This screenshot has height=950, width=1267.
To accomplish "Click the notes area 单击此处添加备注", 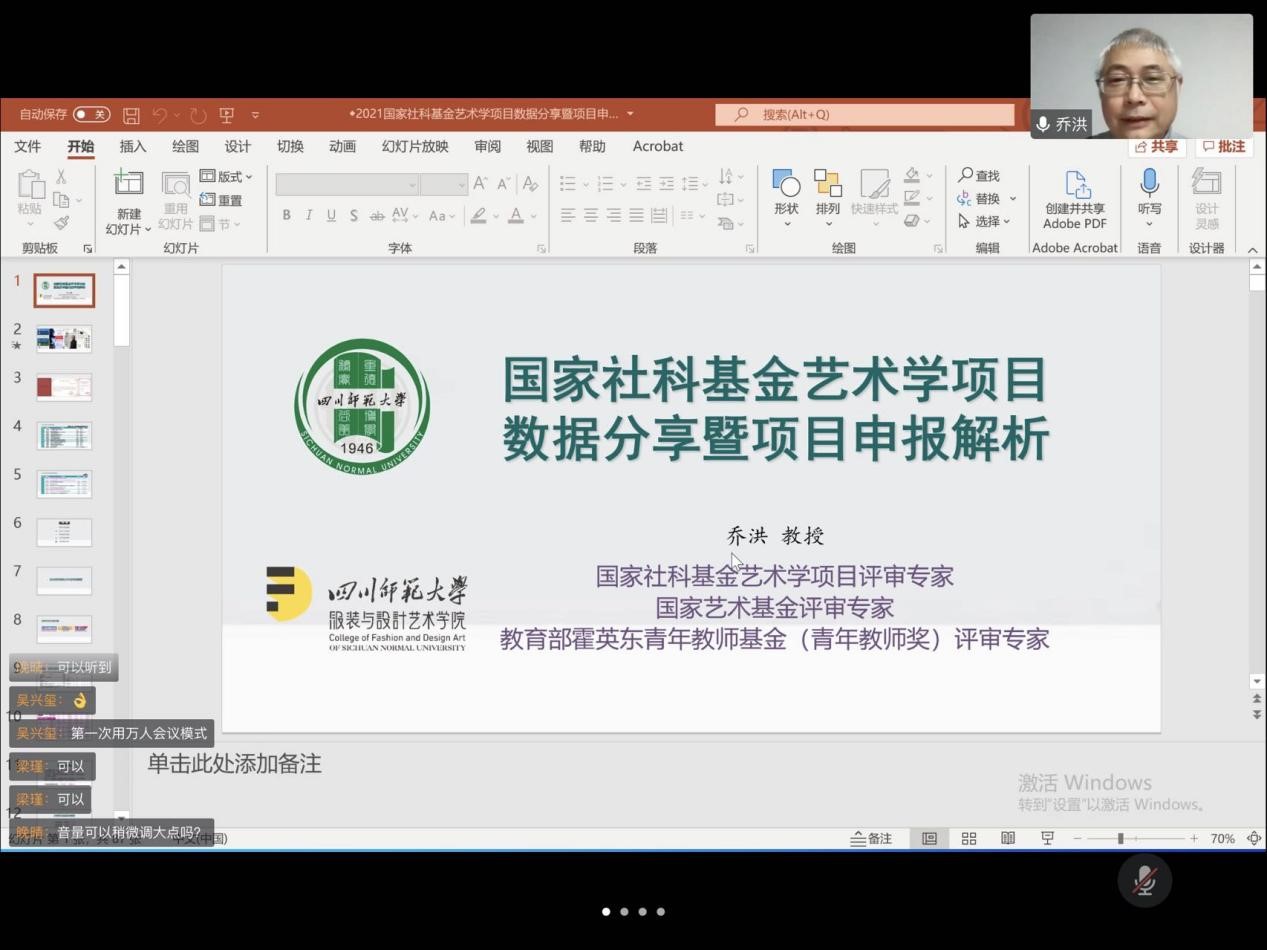I will point(234,764).
